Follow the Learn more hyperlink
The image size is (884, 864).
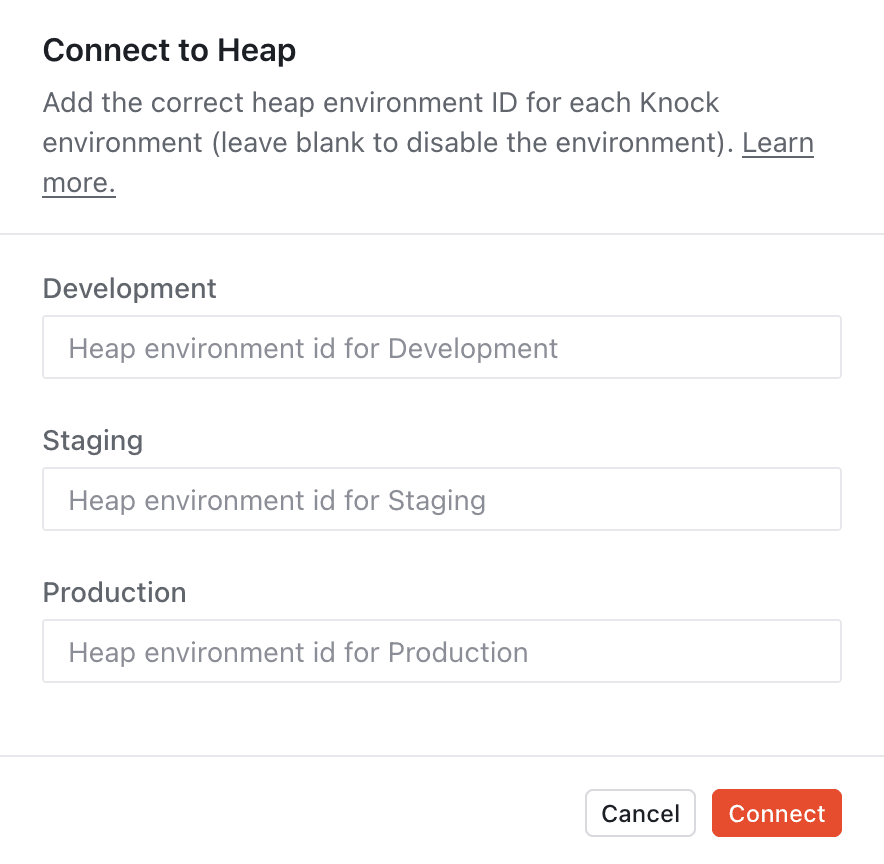coord(778,143)
